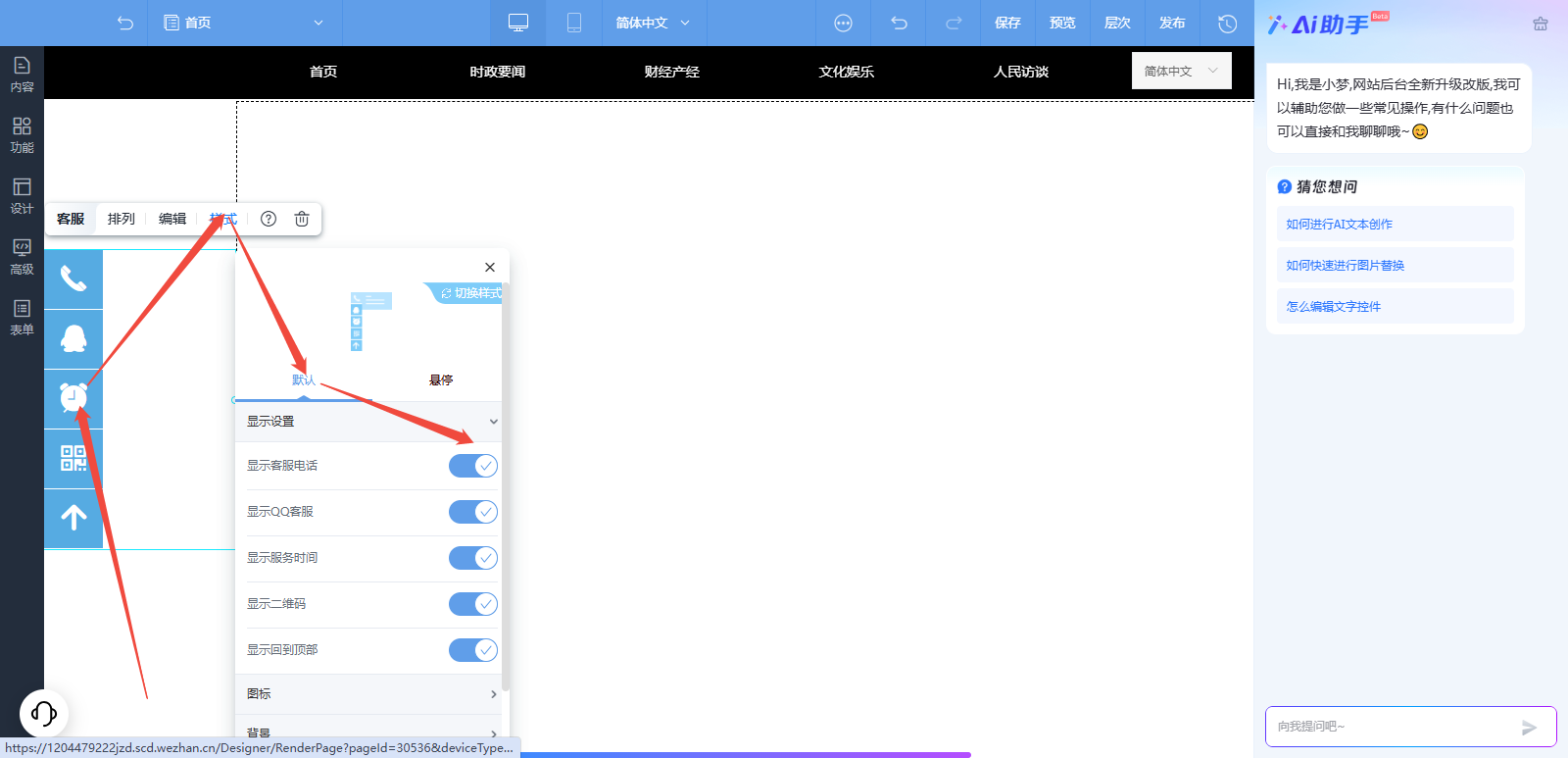Open the 简体中文 language dropdown in toolbar
Image resolution: width=1568 pixels, height=758 pixels.
coord(653,23)
